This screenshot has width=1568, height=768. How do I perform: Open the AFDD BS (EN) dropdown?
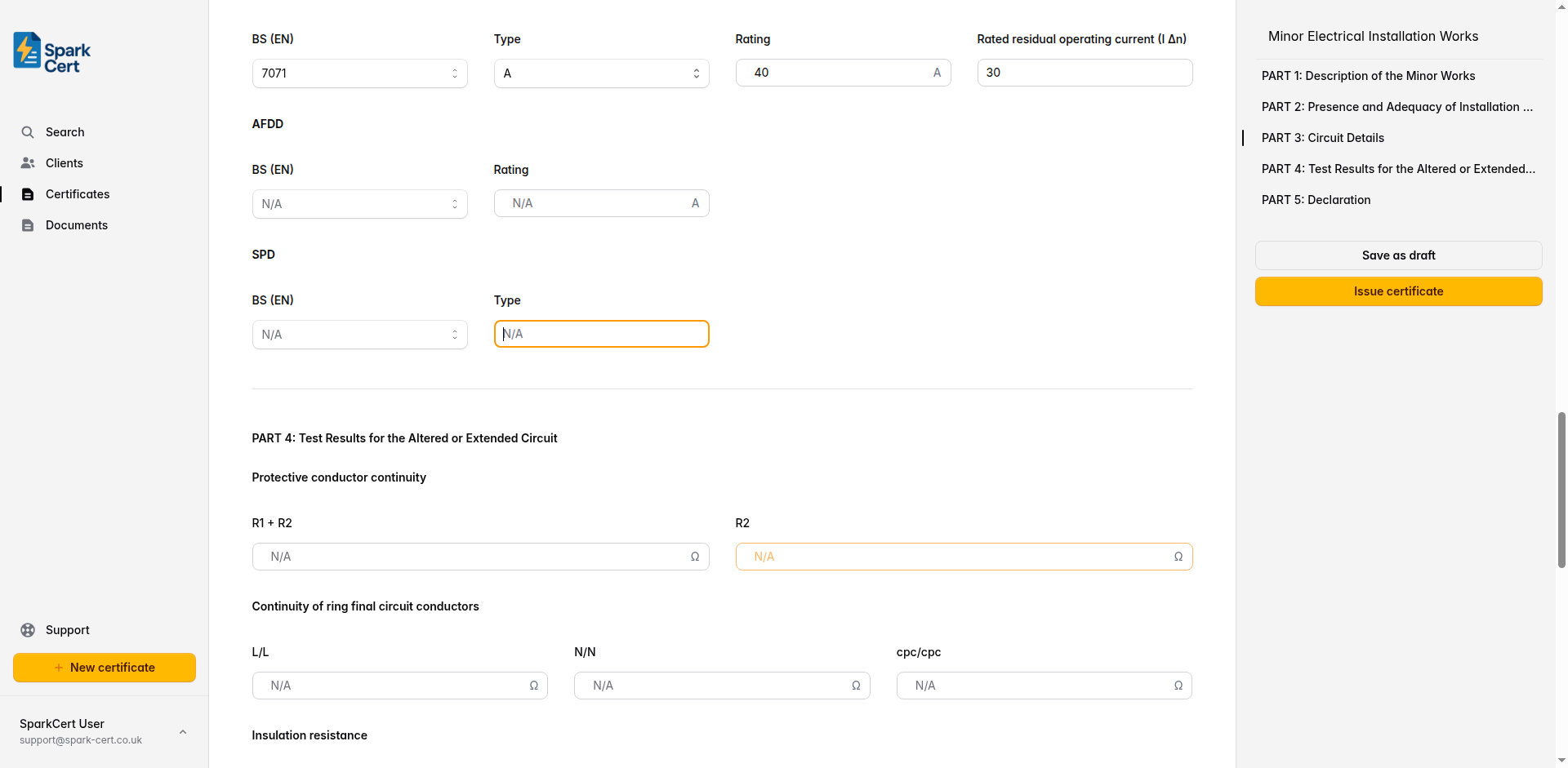pos(359,204)
